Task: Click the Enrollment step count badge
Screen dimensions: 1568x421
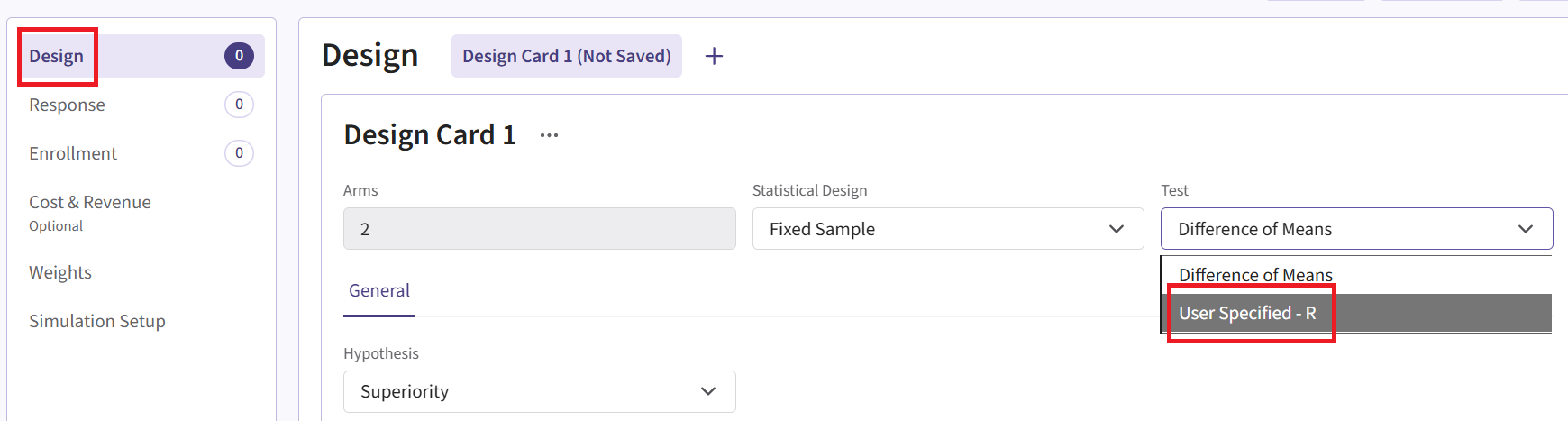Action: pos(239,153)
